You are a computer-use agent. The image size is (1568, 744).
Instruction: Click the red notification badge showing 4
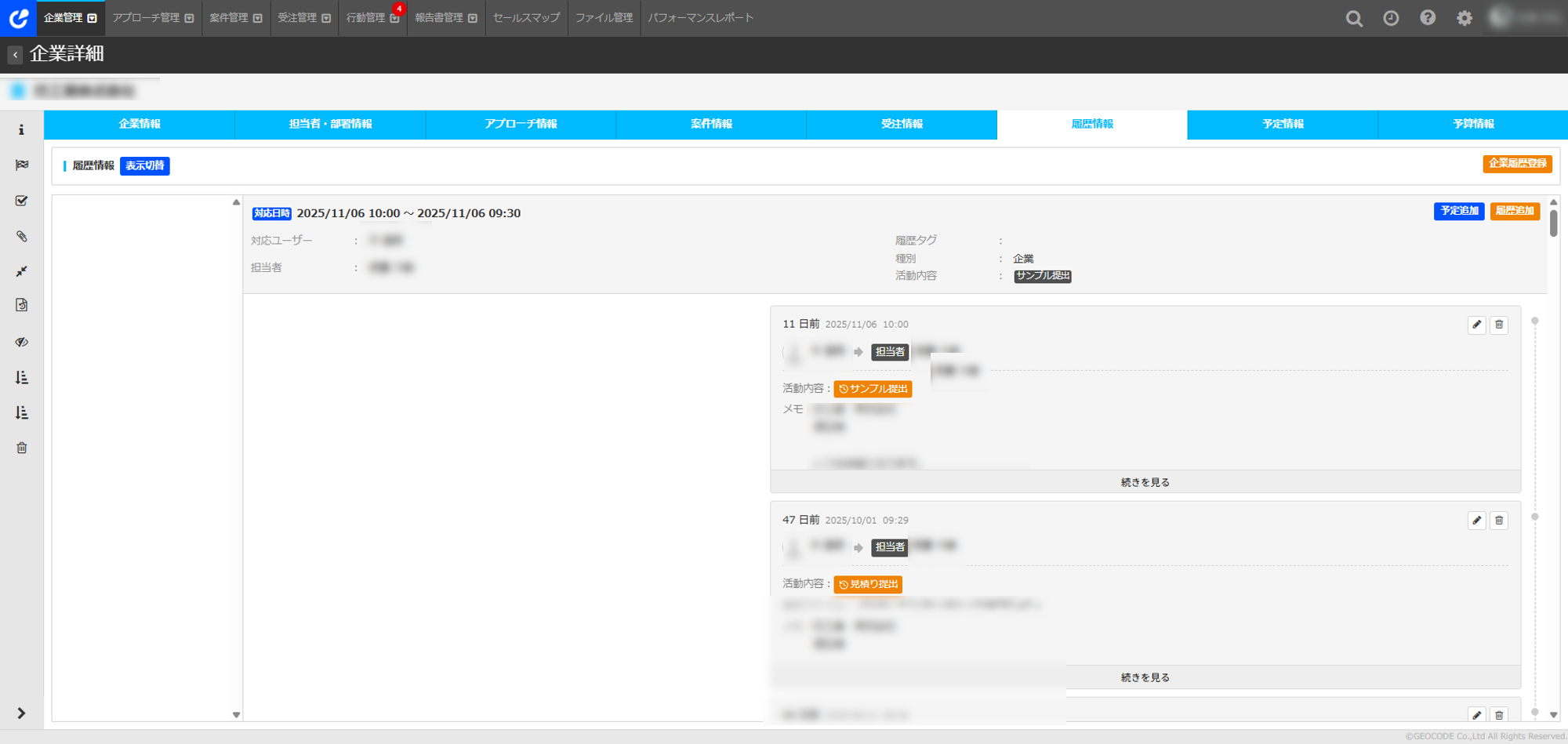(x=399, y=9)
